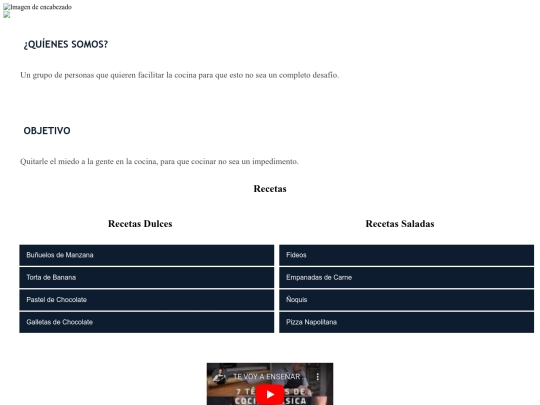Click the paragraph starting 'Quitarle el miedo'
This screenshot has height=405, width=540.
(x=159, y=162)
